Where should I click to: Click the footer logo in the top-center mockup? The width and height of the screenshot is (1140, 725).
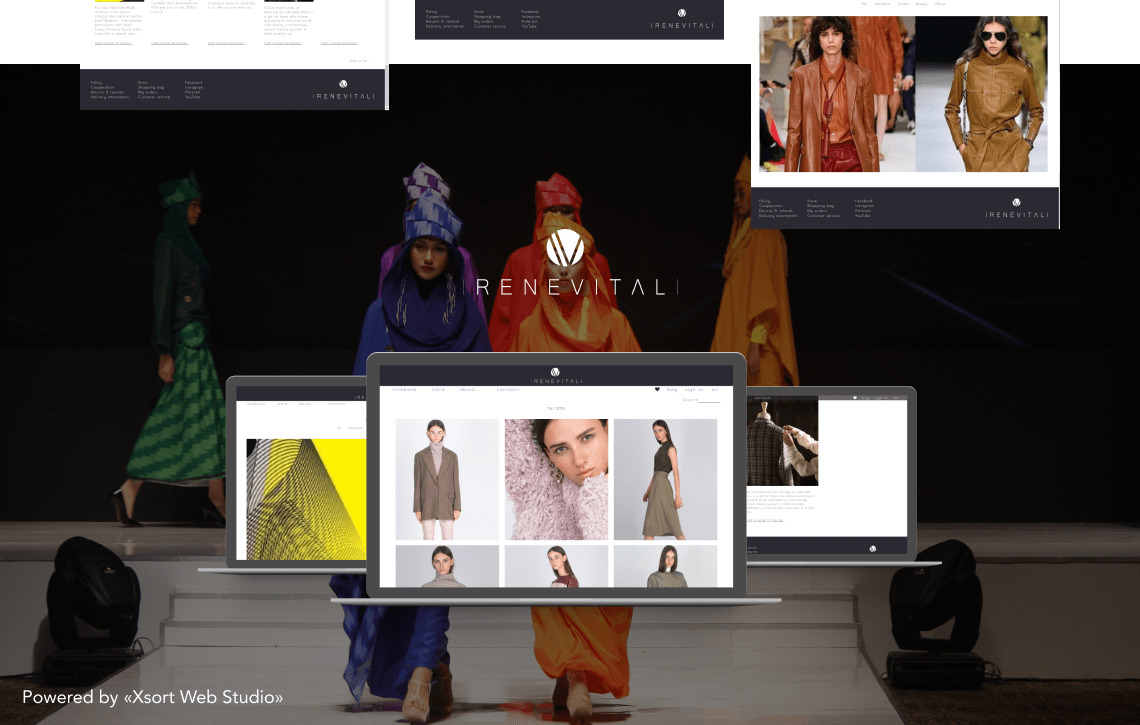682,14
